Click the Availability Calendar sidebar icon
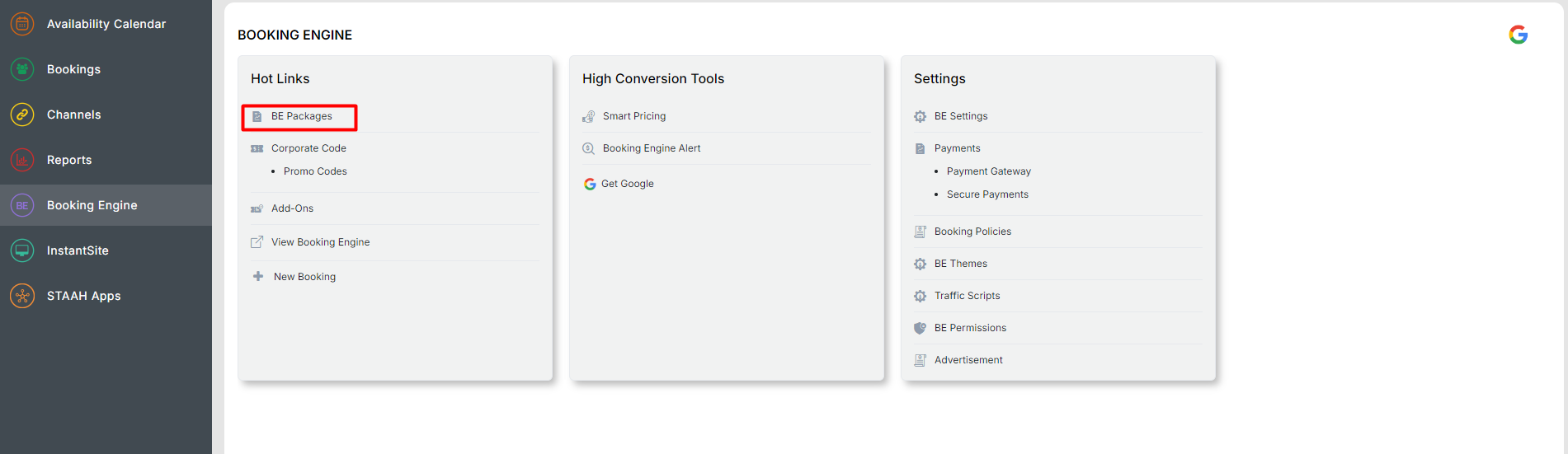Viewport: 1568px width, 454px height. pyautogui.click(x=22, y=24)
